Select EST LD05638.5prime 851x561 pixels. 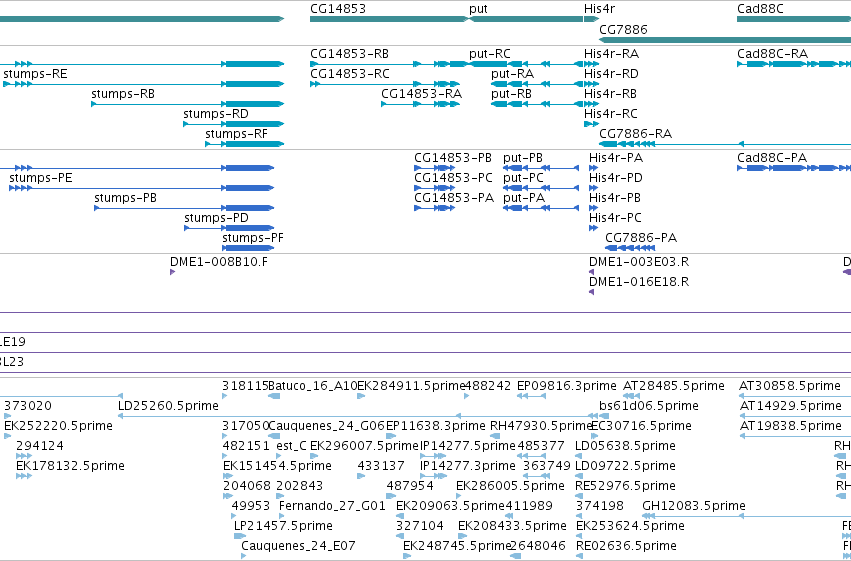point(579,456)
